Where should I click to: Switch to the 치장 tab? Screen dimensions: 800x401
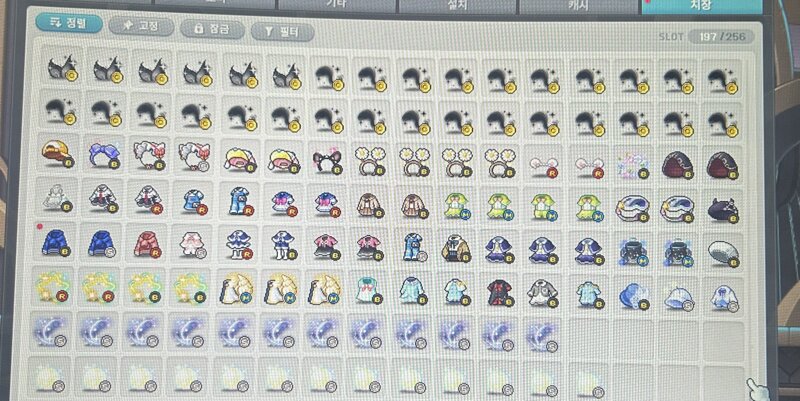pyautogui.click(x=701, y=6)
